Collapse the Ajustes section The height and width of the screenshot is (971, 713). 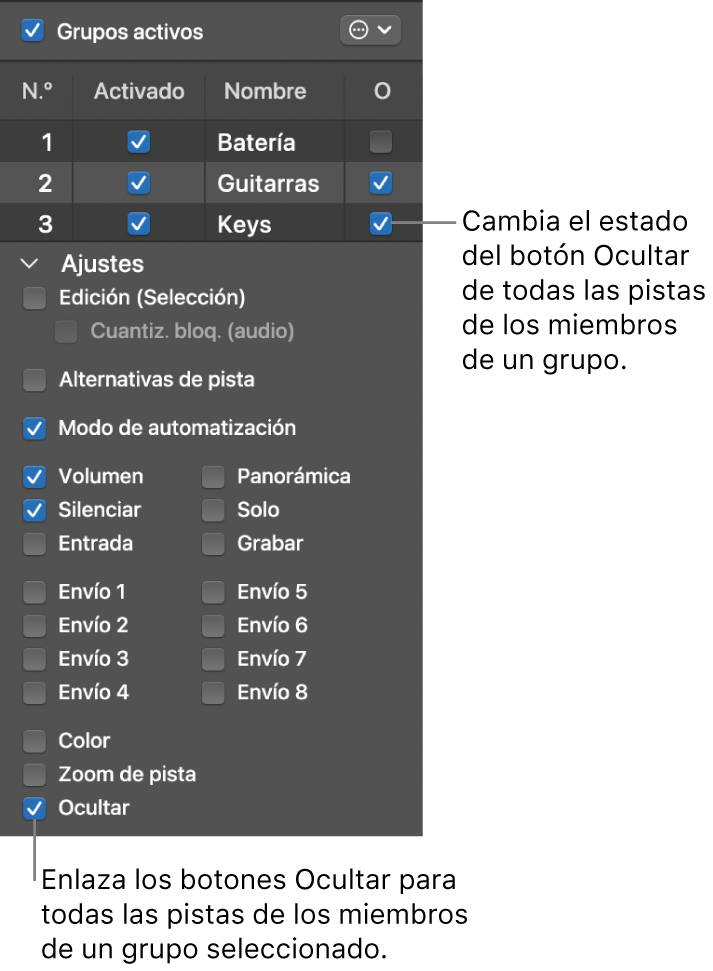pos(27,264)
